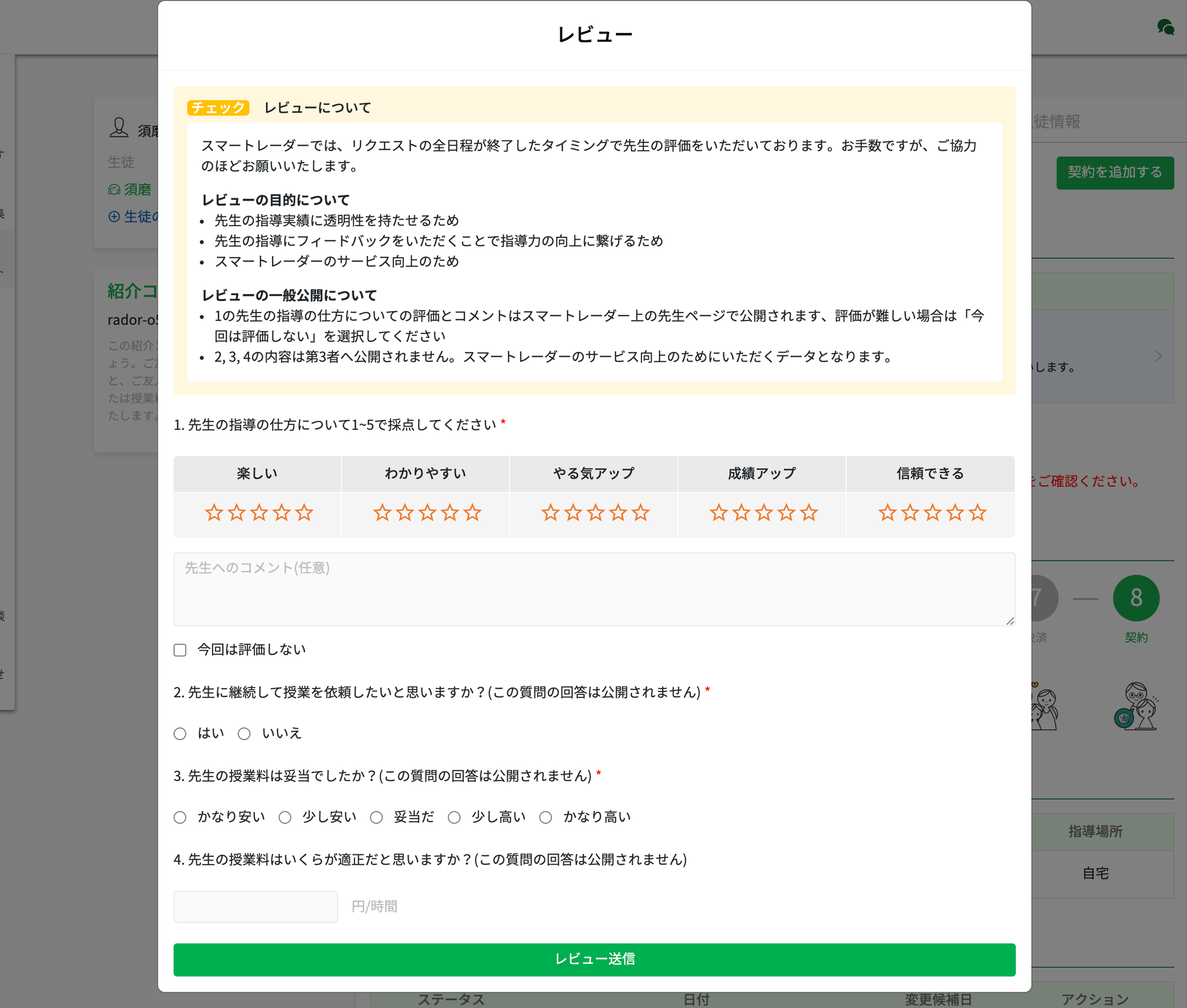The width and height of the screenshot is (1187, 1008).
Task: Choose 少し安い for lesson fee
Action: (285, 817)
